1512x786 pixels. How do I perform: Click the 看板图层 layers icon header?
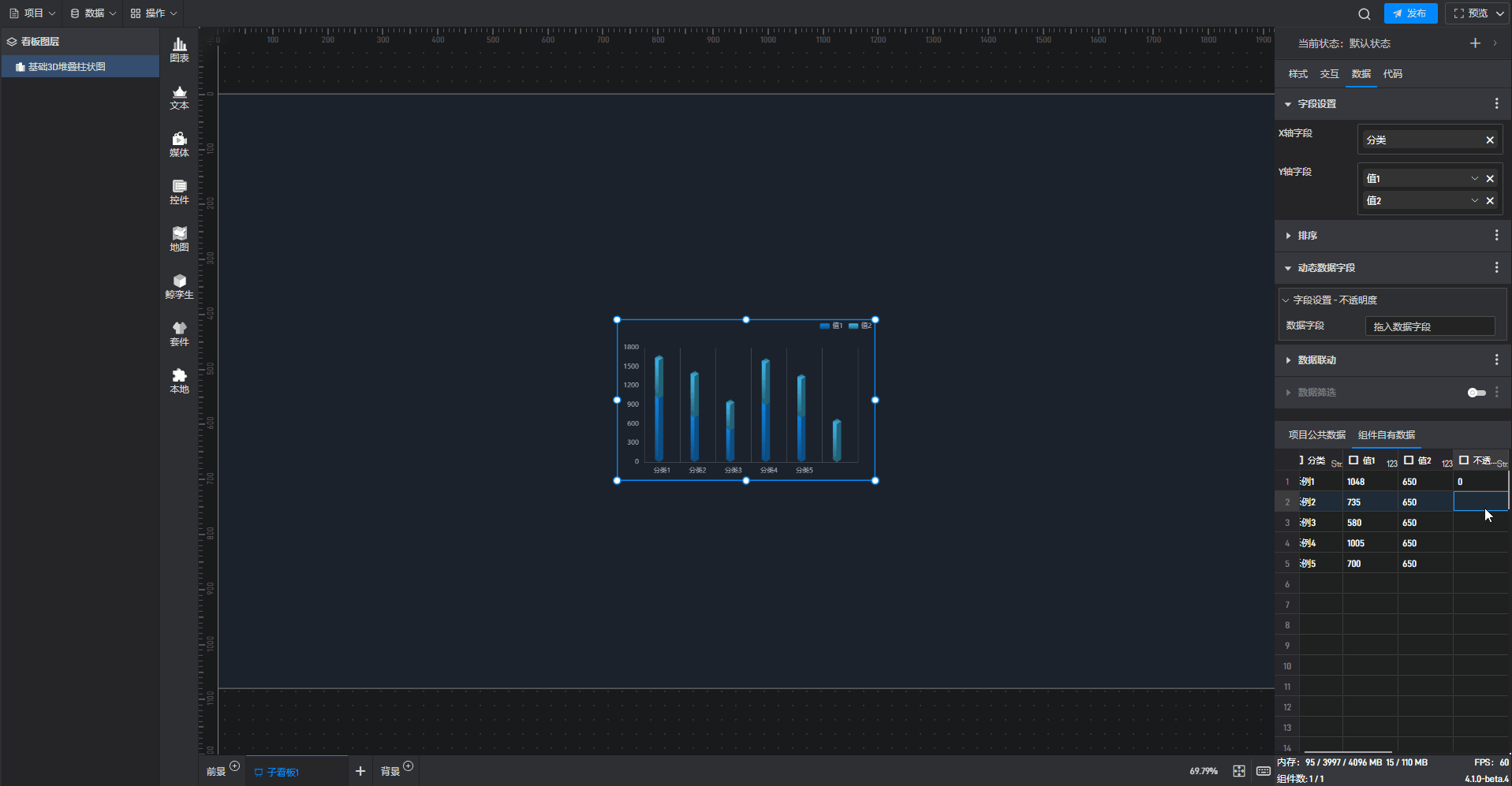pyautogui.click(x=12, y=42)
